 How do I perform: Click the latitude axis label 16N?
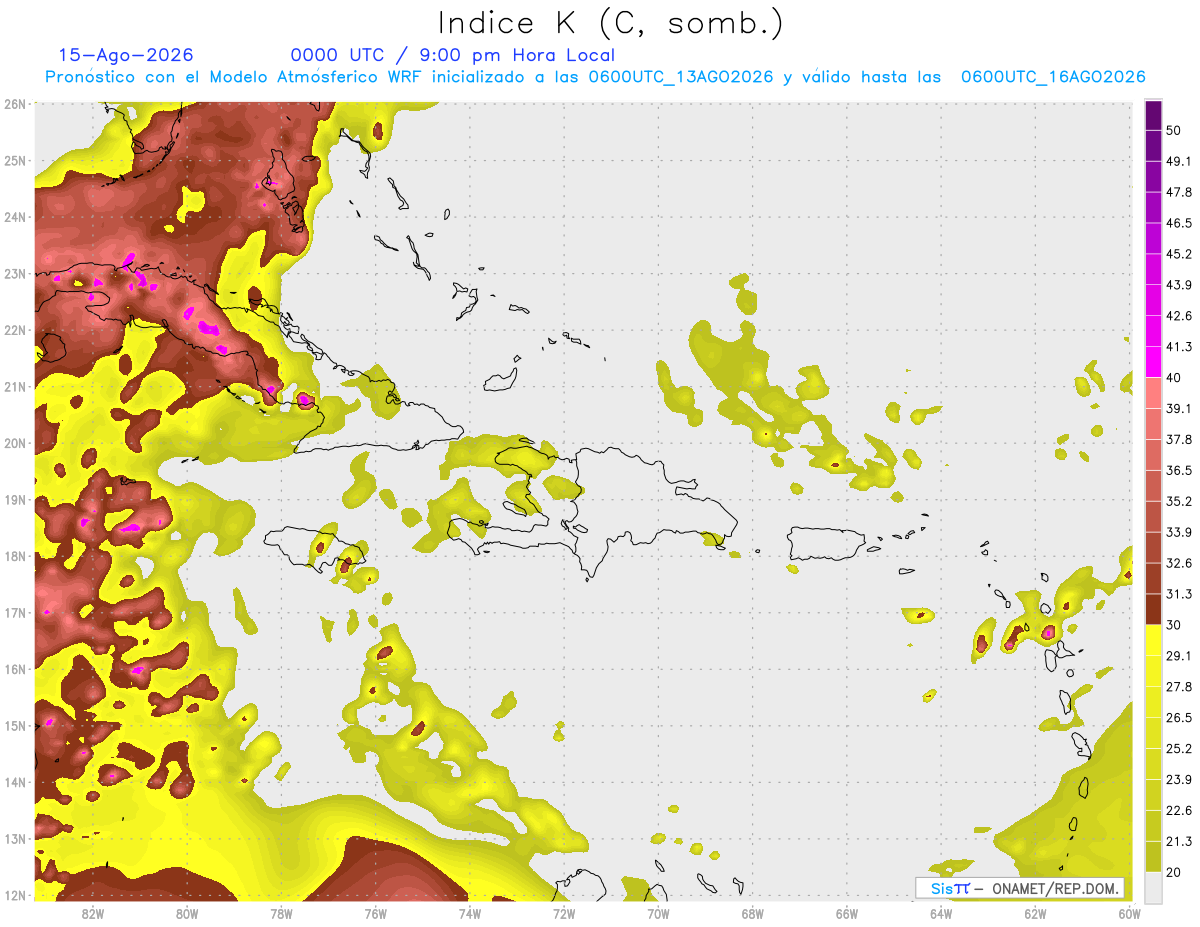tap(15, 669)
